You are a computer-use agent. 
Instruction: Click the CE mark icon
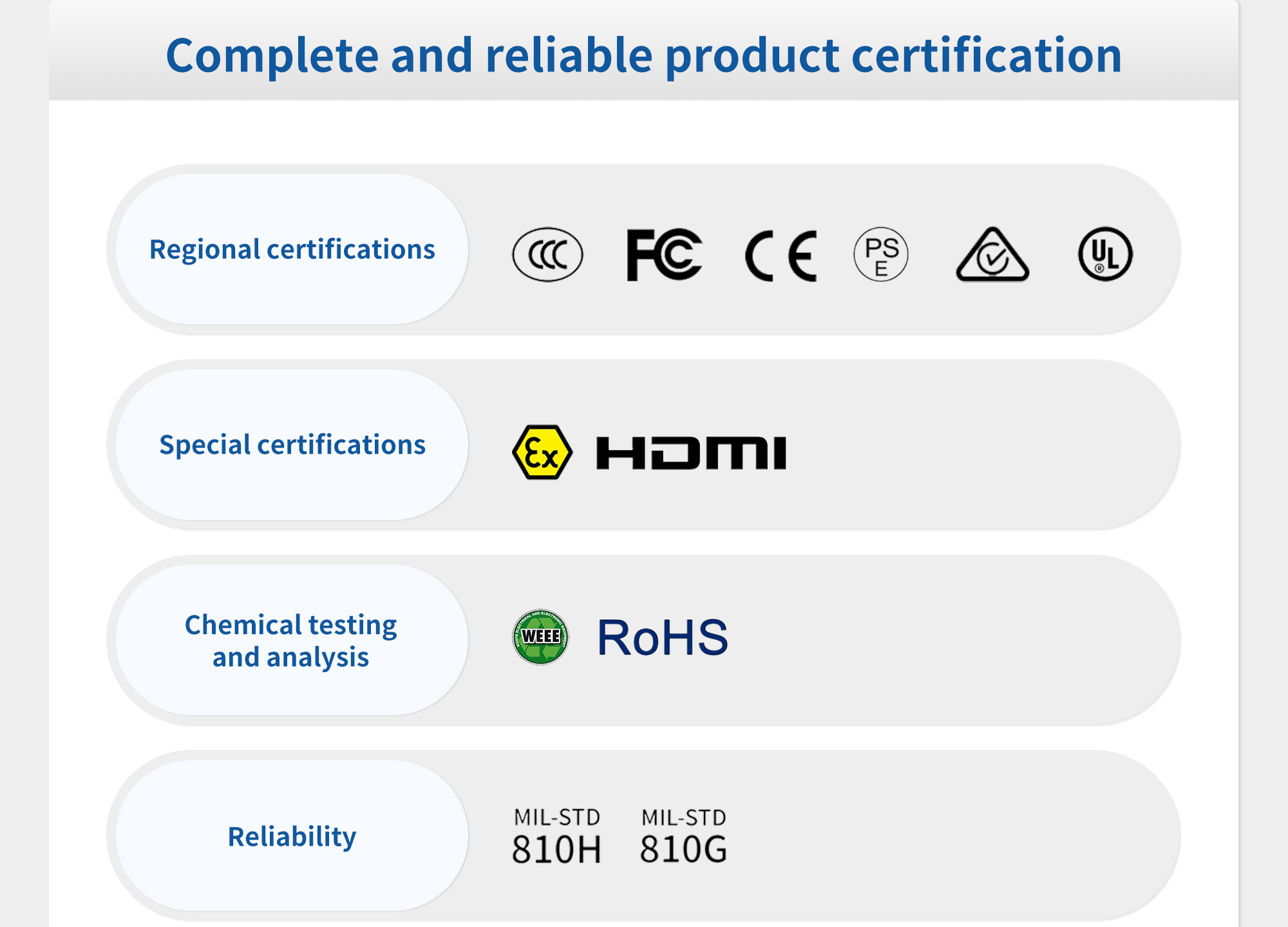(x=781, y=256)
